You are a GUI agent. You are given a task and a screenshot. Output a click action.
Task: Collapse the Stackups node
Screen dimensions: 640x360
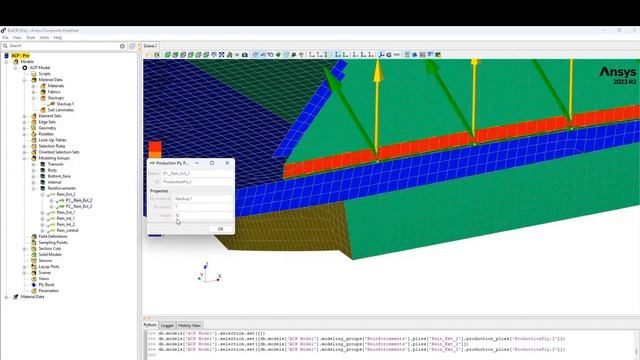(x=33, y=98)
